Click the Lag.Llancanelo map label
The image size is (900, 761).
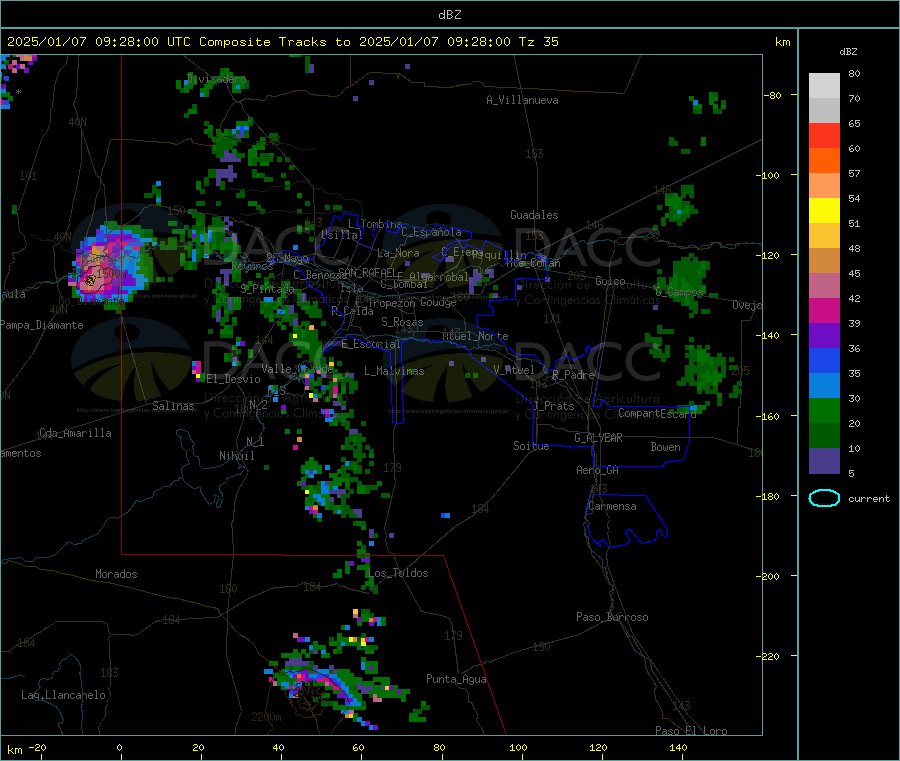click(63, 695)
